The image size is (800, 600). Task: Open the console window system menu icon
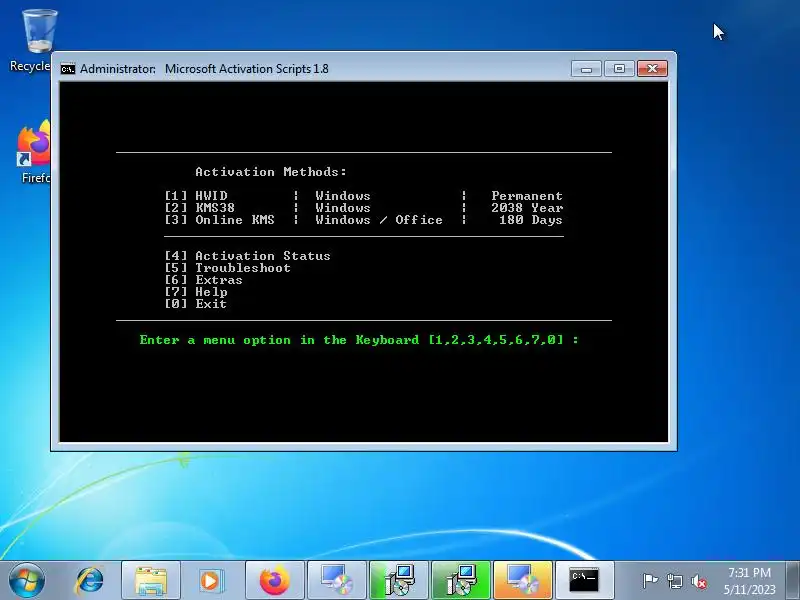pos(67,69)
